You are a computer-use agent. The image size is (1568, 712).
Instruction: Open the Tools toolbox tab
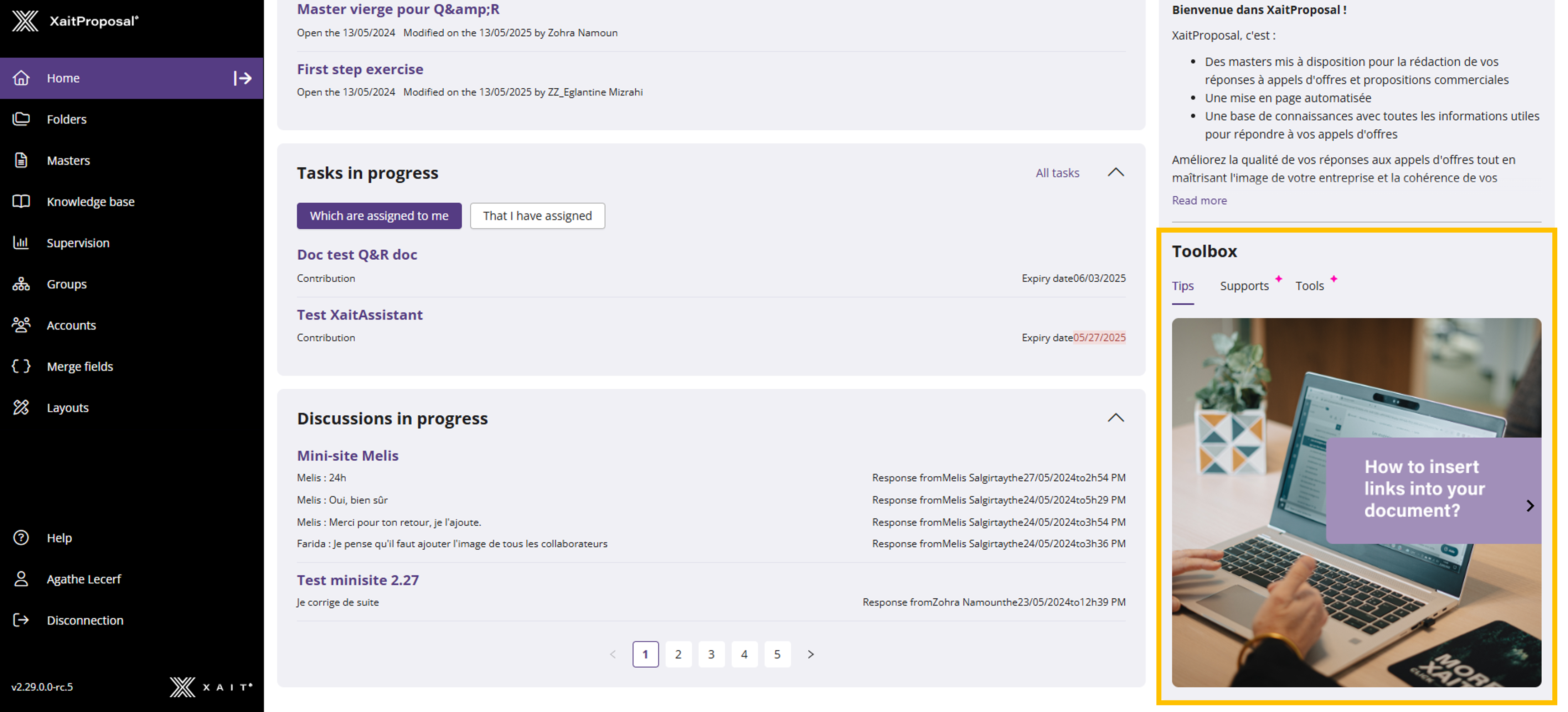click(x=1309, y=286)
